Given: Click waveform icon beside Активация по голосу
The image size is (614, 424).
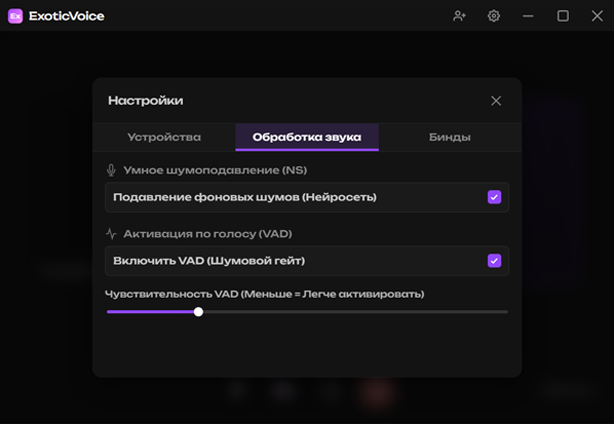Looking at the screenshot, I should click(111, 234).
